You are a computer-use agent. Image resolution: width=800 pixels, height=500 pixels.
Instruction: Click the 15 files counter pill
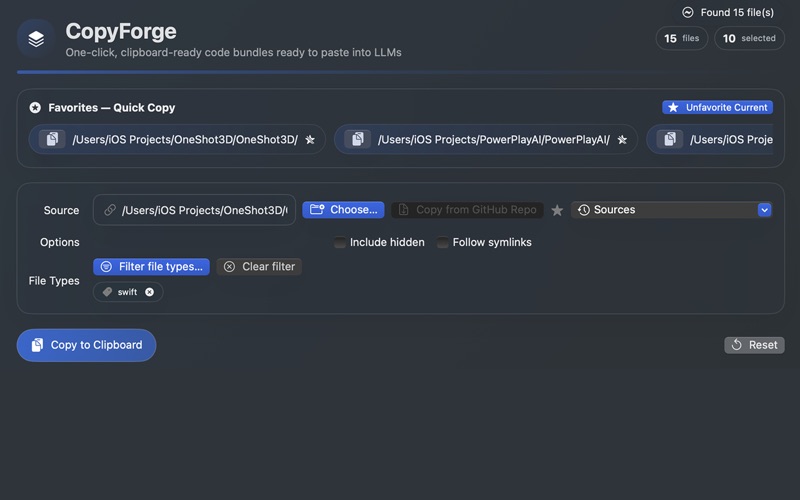coord(682,38)
